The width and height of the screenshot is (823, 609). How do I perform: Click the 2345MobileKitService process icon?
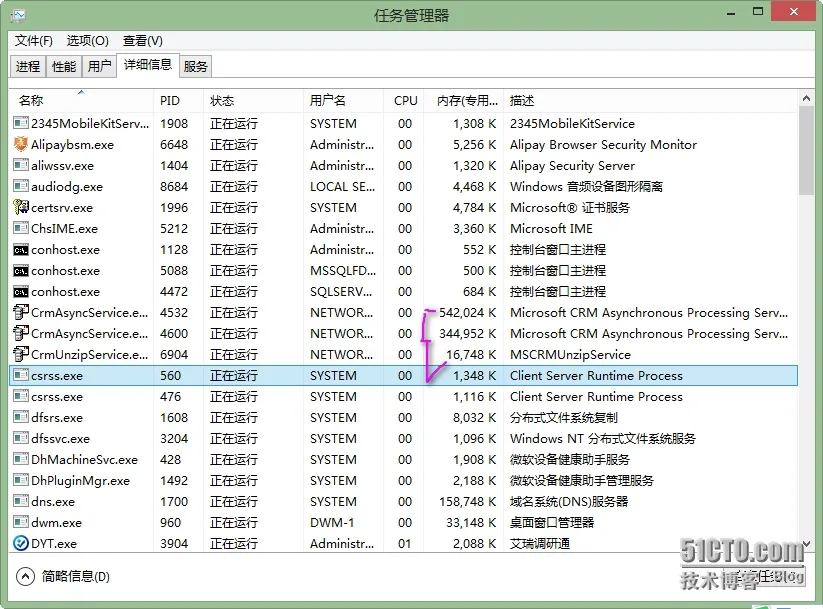(x=21, y=123)
